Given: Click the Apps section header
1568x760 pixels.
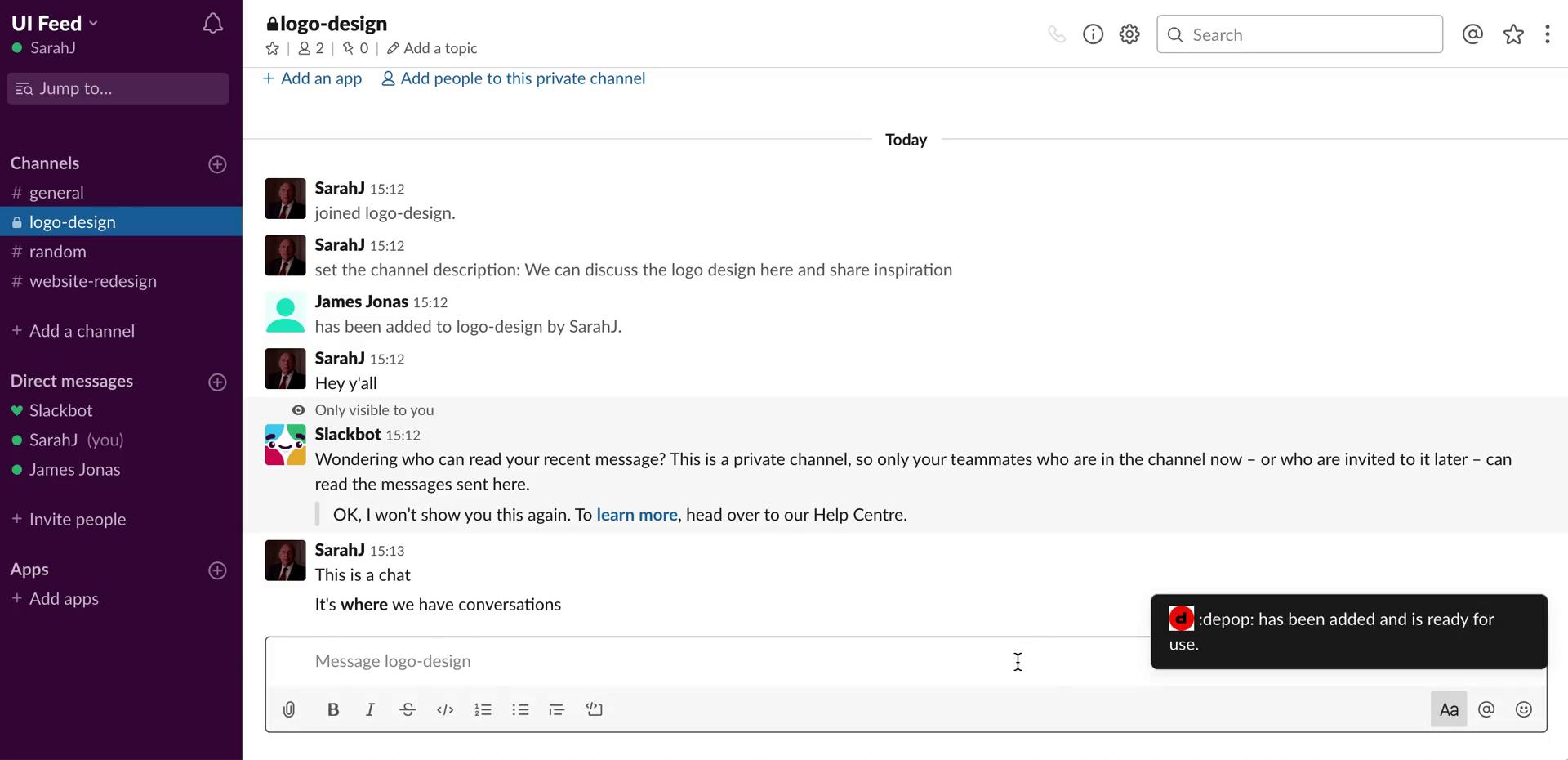Looking at the screenshot, I should (29, 570).
